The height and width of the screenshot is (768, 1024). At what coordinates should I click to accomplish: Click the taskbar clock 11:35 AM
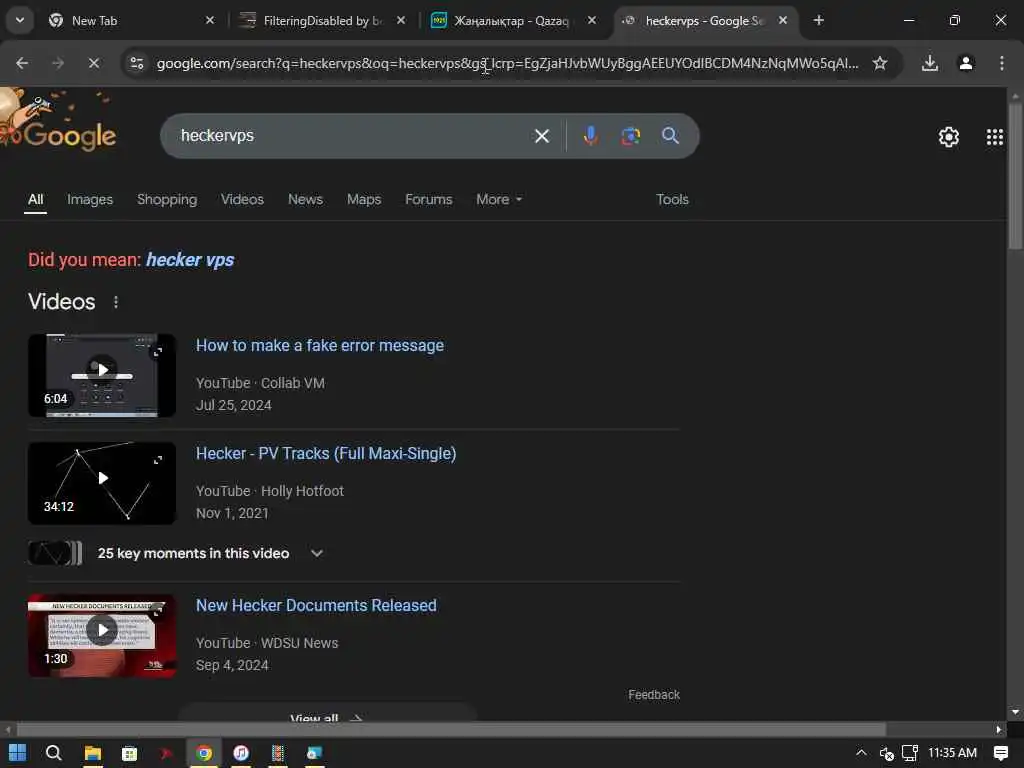click(952, 753)
